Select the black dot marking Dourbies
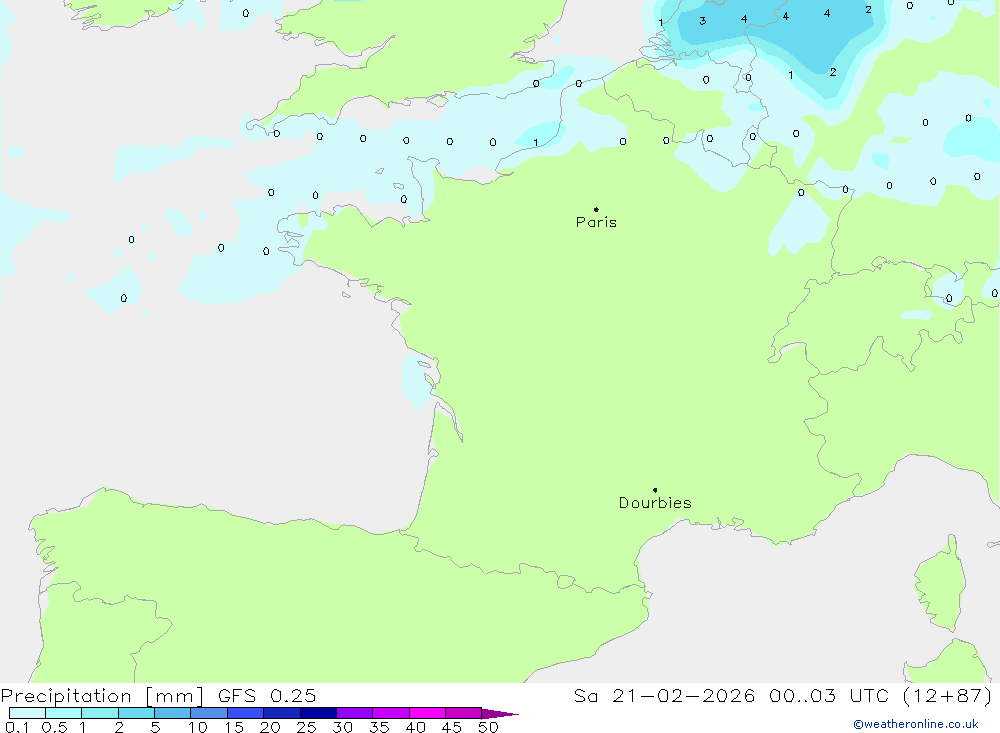This screenshot has height=733, width=1000. [x=655, y=490]
